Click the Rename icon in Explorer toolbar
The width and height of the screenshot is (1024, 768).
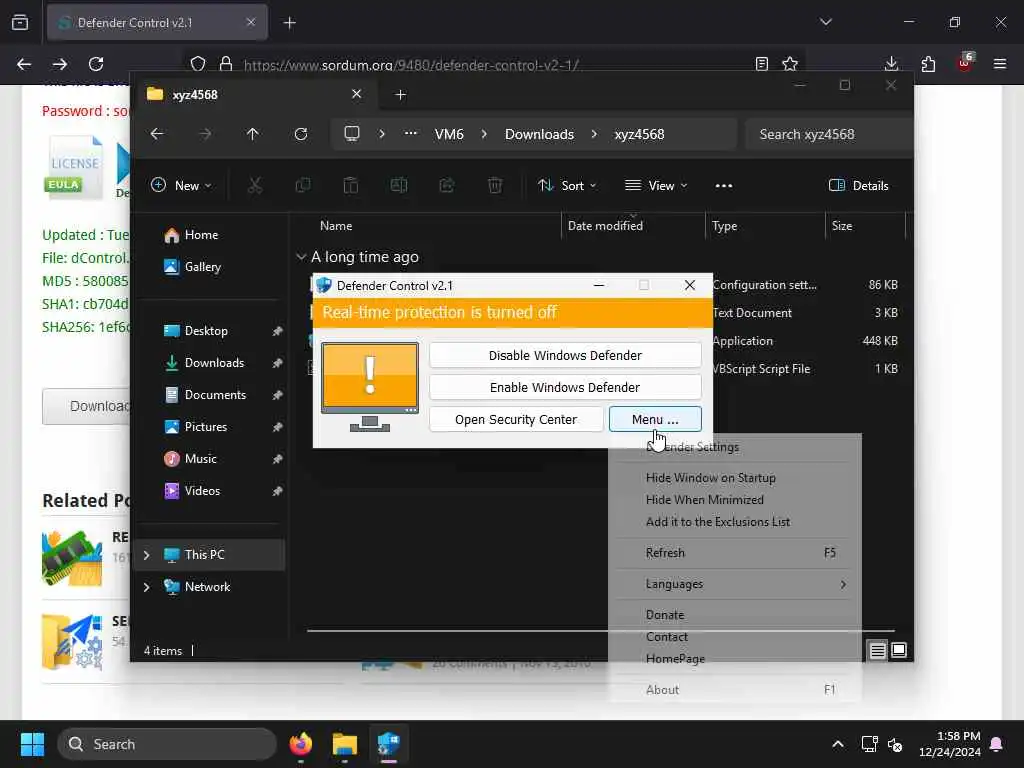(398, 185)
